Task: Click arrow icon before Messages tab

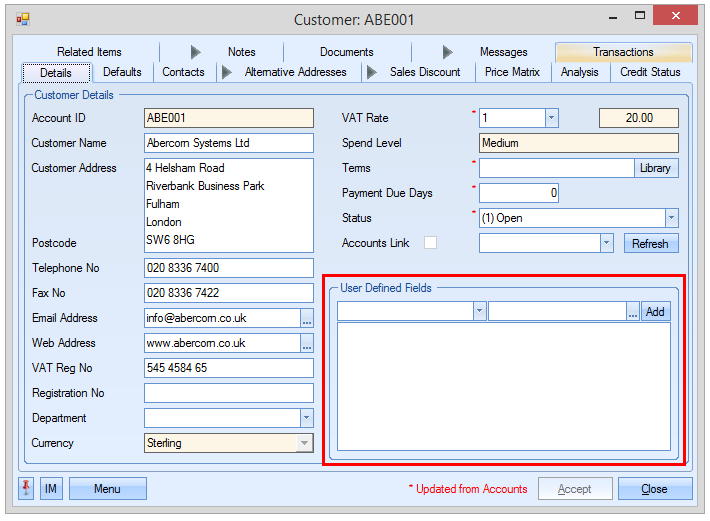Action: coord(448,52)
